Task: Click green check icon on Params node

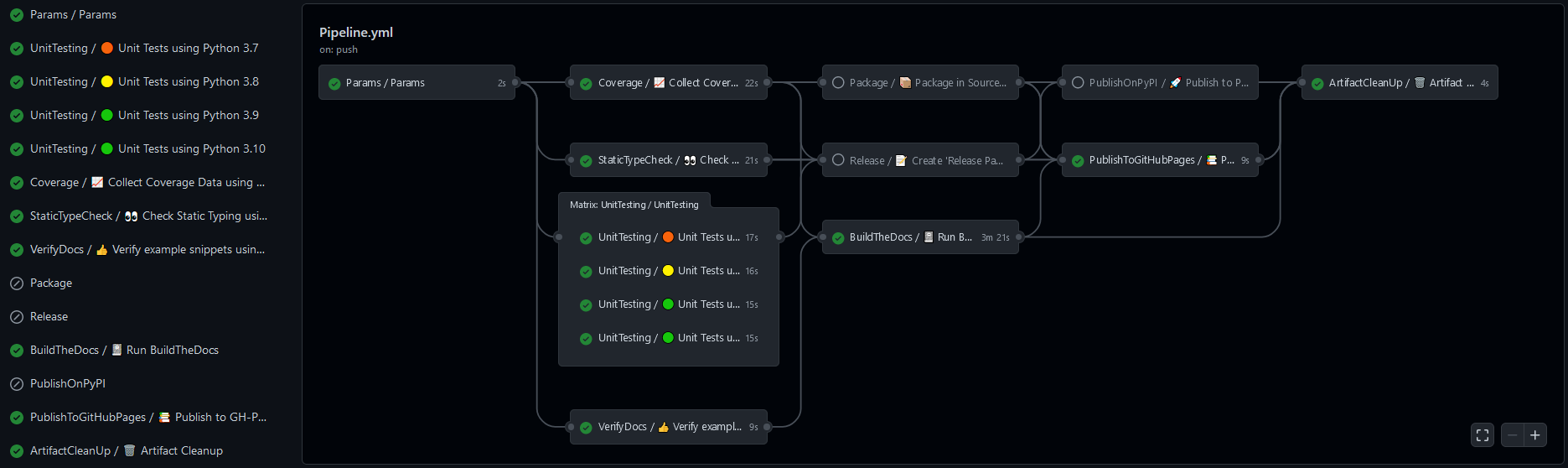Action: click(334, 83)
